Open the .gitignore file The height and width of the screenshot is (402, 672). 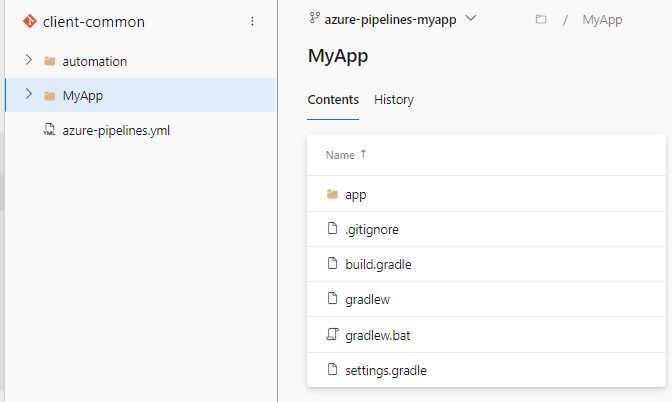tap(372, 230)
